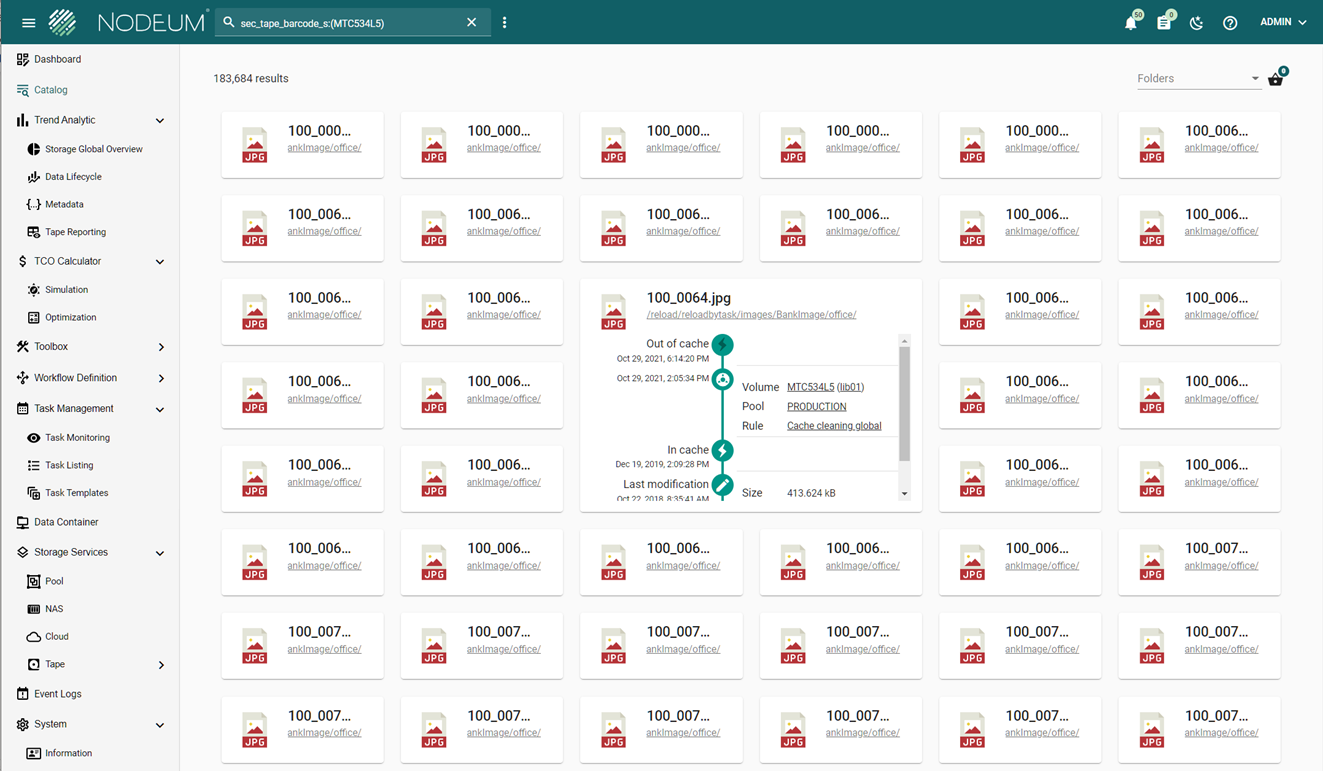Open the Folders dropdown
Image resolution: width=1323 pixels, height=771 pixels.
(x=1198, y=79)
